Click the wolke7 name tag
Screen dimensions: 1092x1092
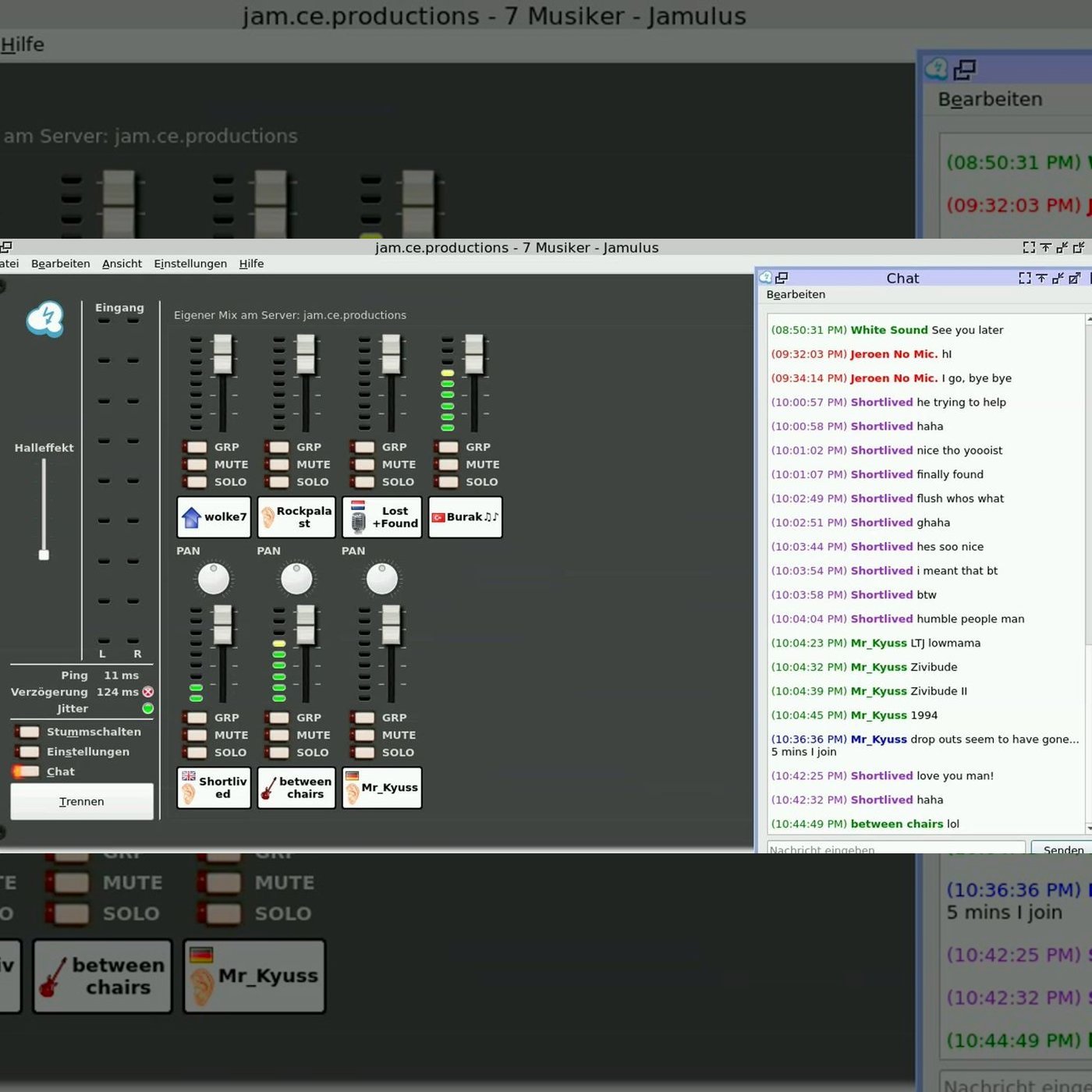click(x=214, y=517)
